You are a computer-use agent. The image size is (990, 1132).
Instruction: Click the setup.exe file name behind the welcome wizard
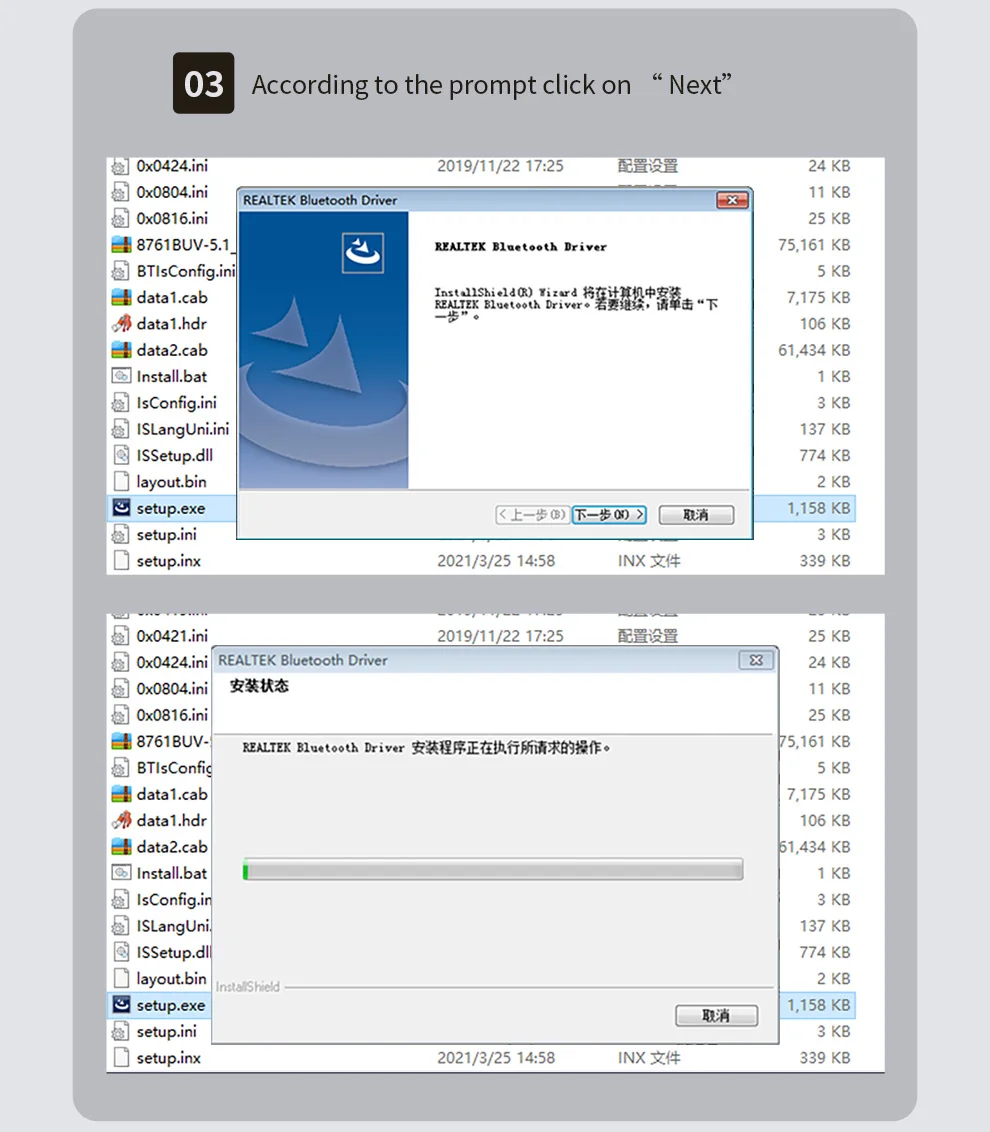170,508
